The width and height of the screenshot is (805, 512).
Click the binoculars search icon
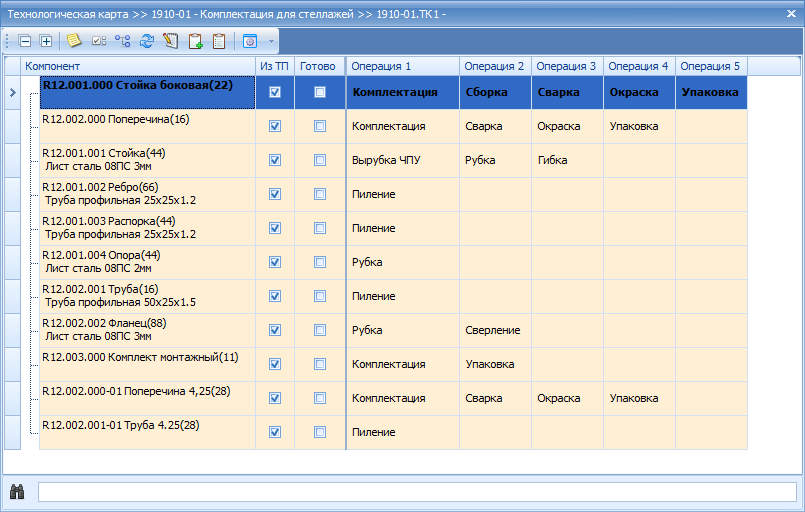pyautogui.click(x=17, y=491)
